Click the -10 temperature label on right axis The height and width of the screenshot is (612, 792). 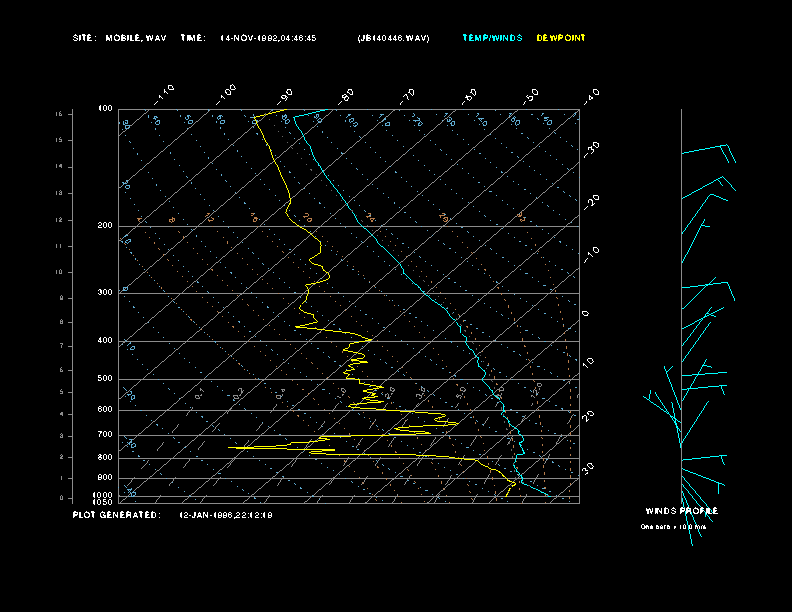tap(591, 254)
